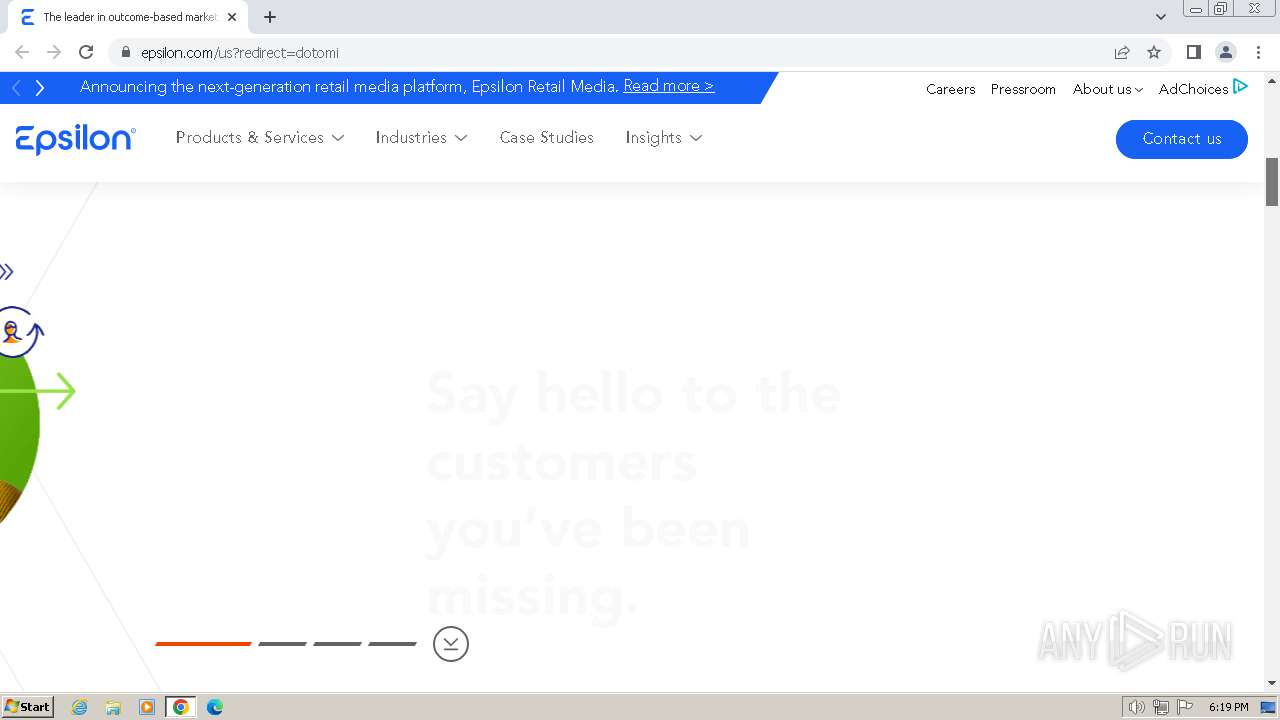Image resolution: width=1280 pixels, height=720 pixels.
Task: Open Careers link
Action: point(950,89)
